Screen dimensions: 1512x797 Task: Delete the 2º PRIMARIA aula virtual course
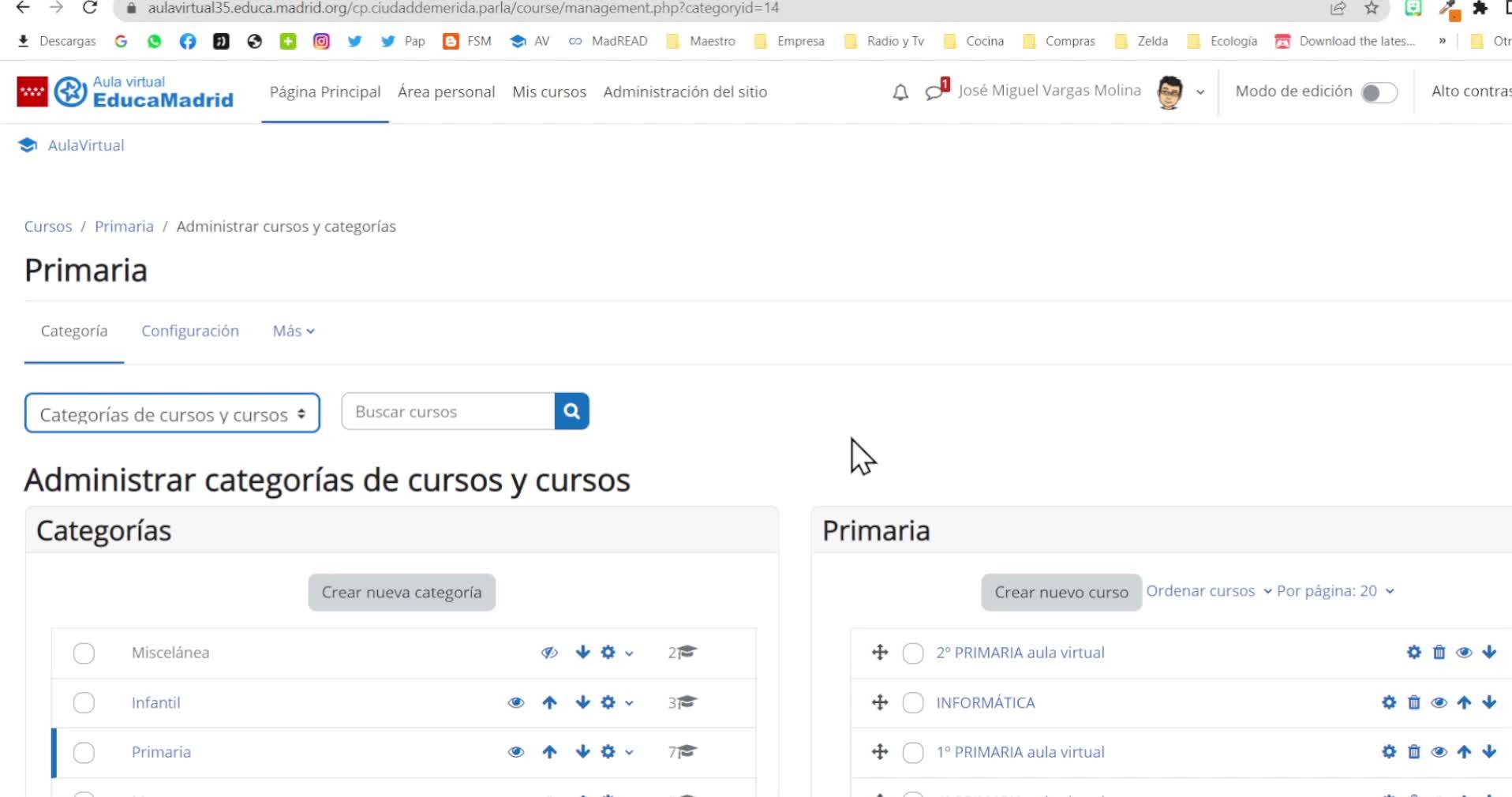(1439, 653)
